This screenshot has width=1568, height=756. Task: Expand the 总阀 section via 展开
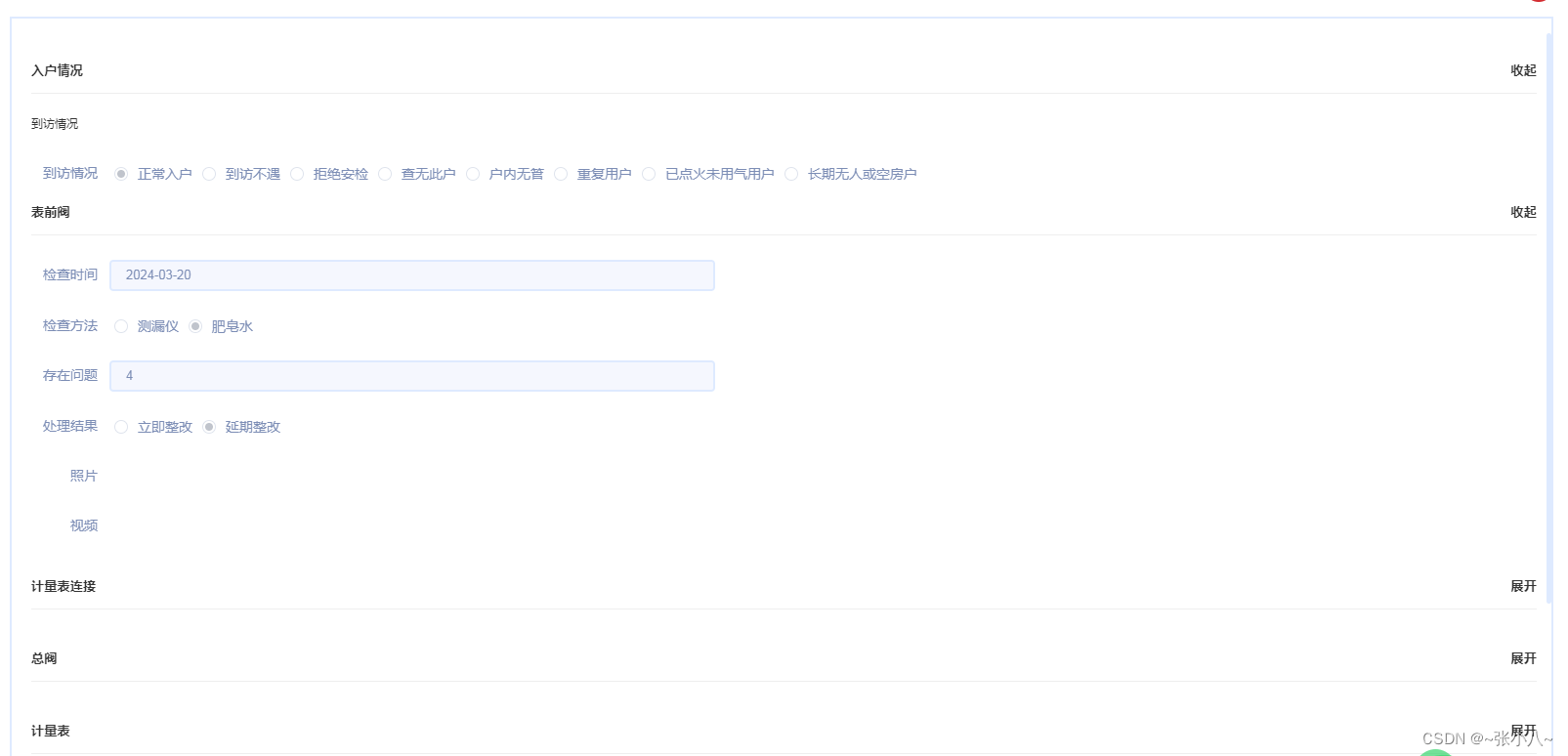click(1523, 658)
